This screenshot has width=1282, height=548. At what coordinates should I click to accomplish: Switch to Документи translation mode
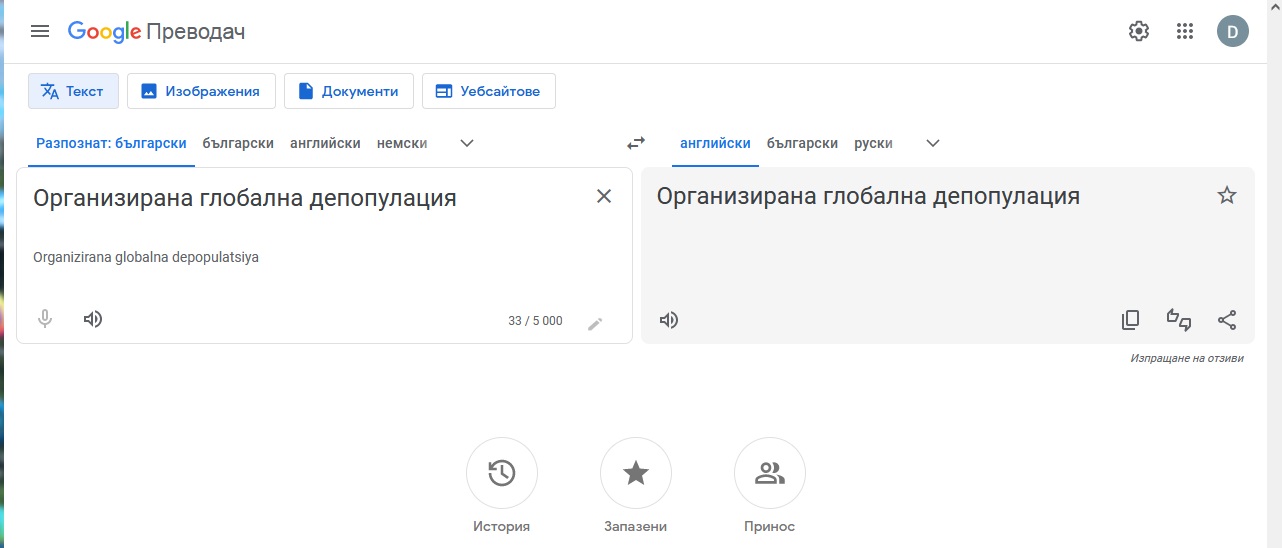[349, 91]
